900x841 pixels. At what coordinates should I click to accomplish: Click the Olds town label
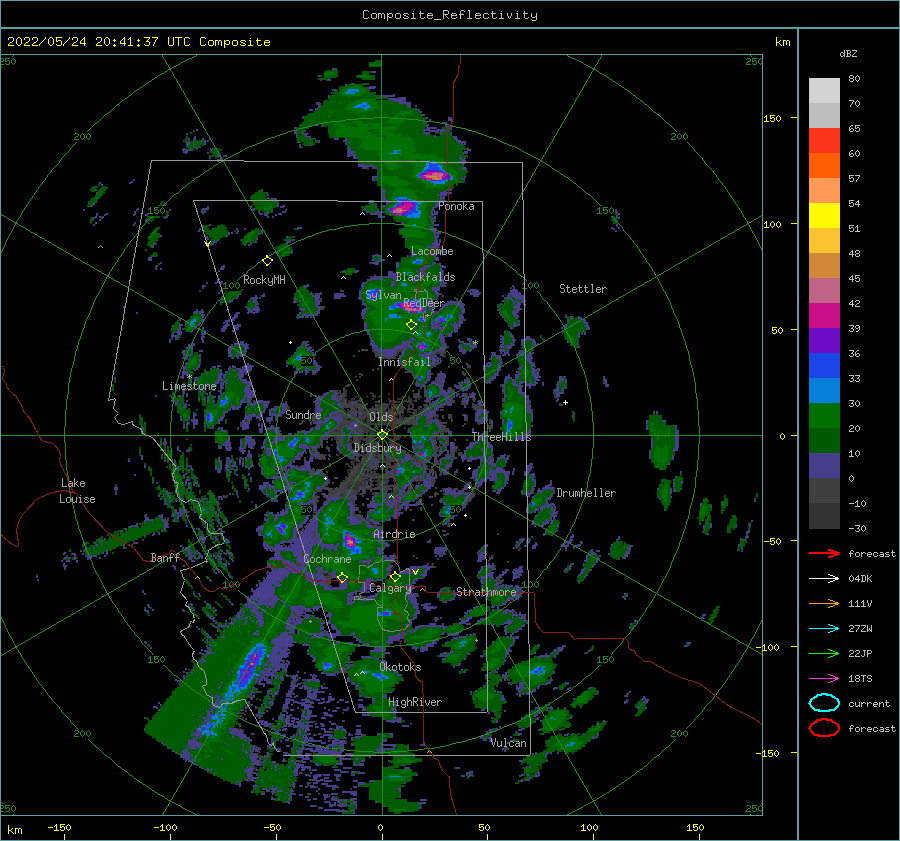click(x=381, y=417)
